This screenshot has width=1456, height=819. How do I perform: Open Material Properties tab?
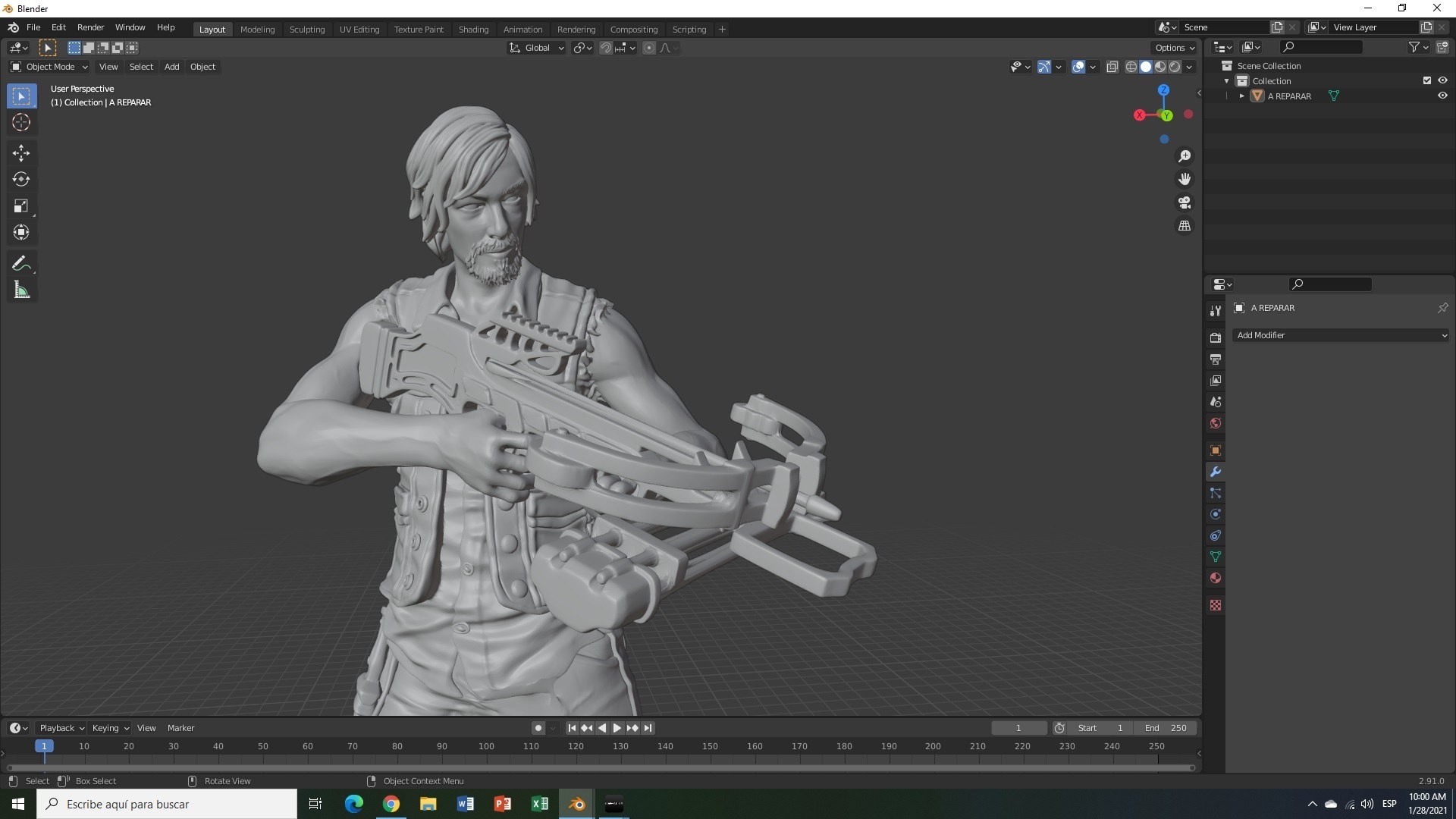point(1216,578)
